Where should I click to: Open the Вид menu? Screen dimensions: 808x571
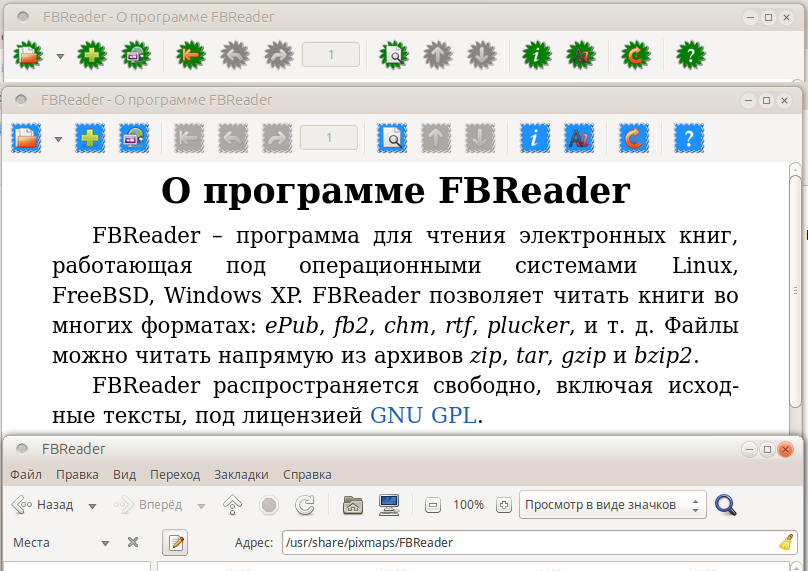pyautogui.click(x=124, y=475)
